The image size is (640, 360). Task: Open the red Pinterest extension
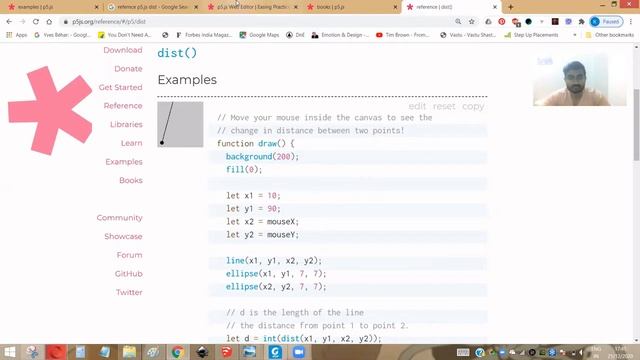pos(502,22)
